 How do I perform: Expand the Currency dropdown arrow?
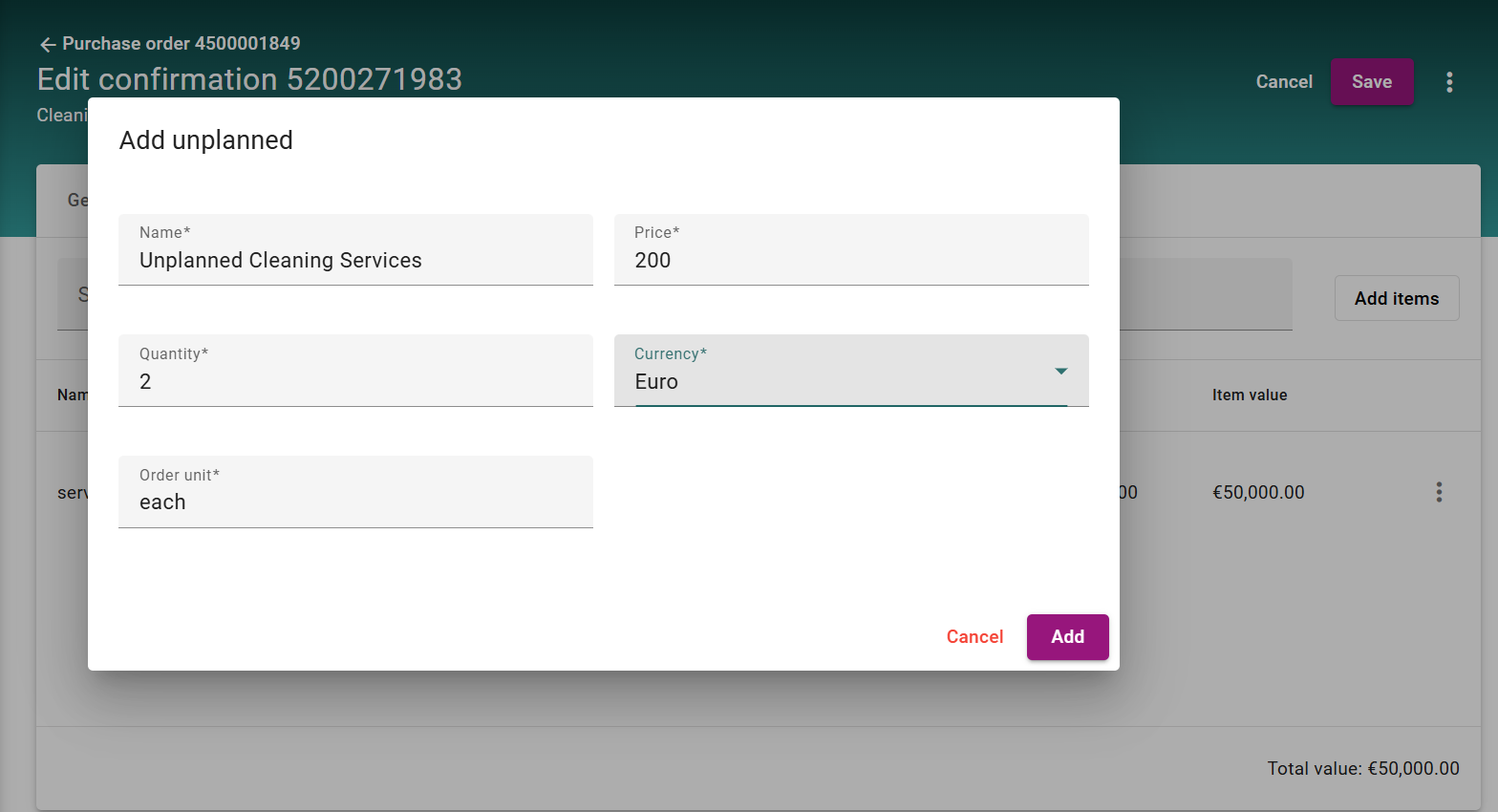coord(1060,371)
